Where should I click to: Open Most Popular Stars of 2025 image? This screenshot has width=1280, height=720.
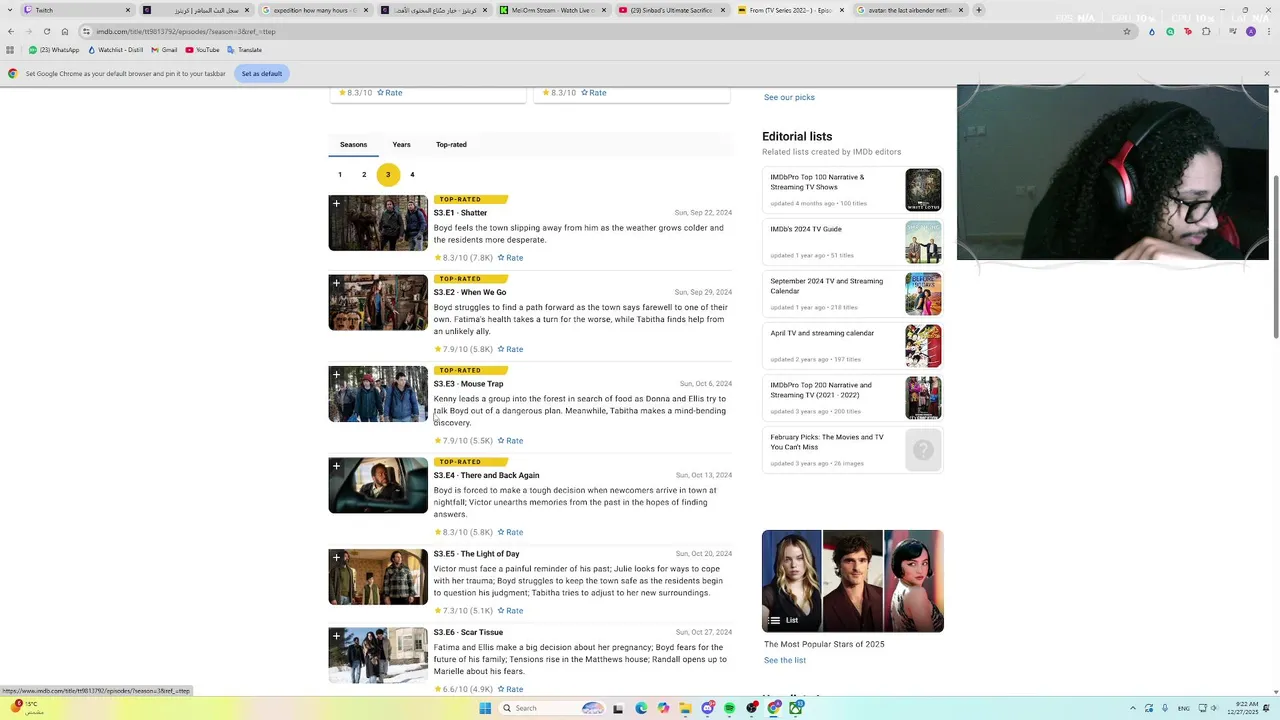click(x=852, y=581)
